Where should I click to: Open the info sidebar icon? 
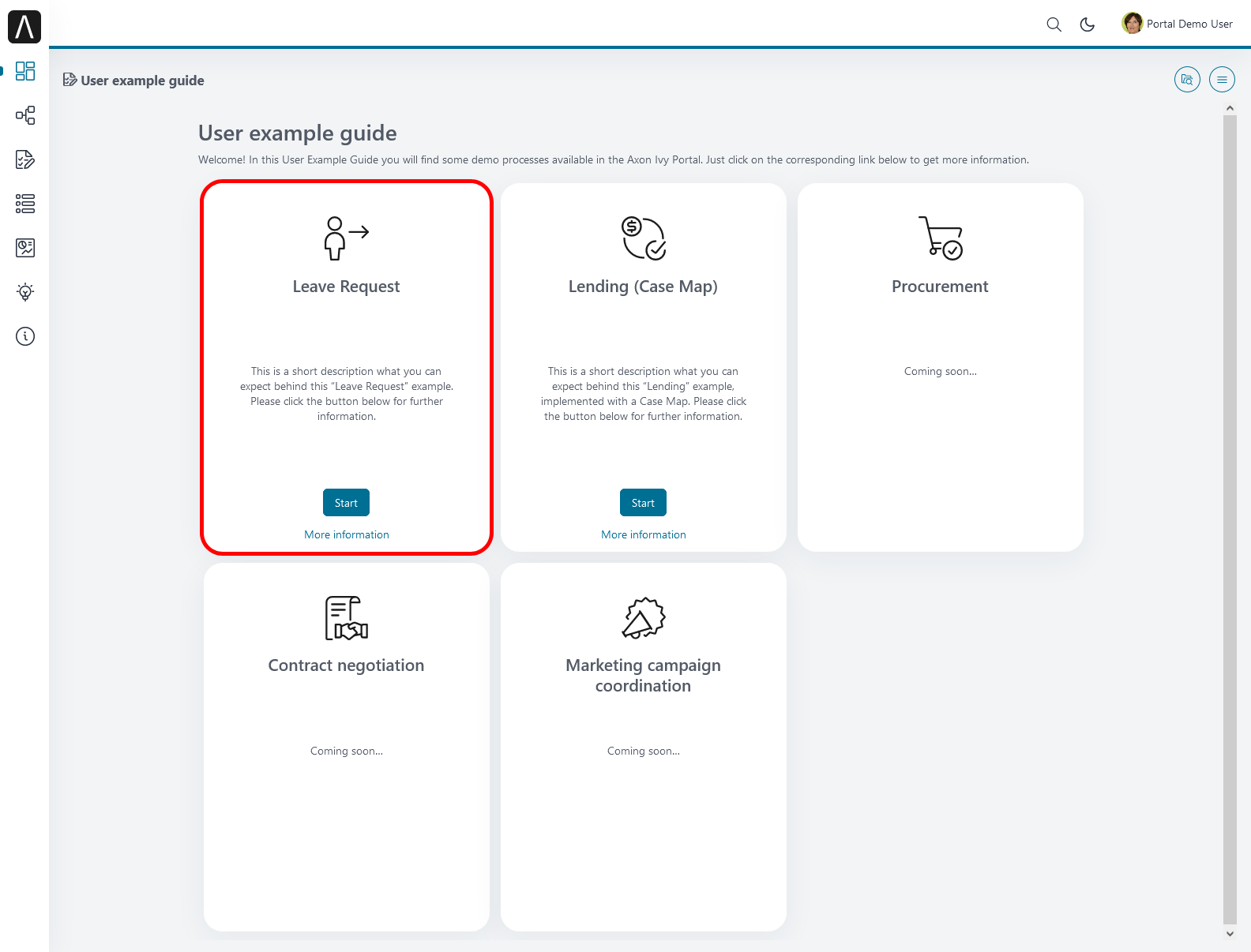[25, 336]
